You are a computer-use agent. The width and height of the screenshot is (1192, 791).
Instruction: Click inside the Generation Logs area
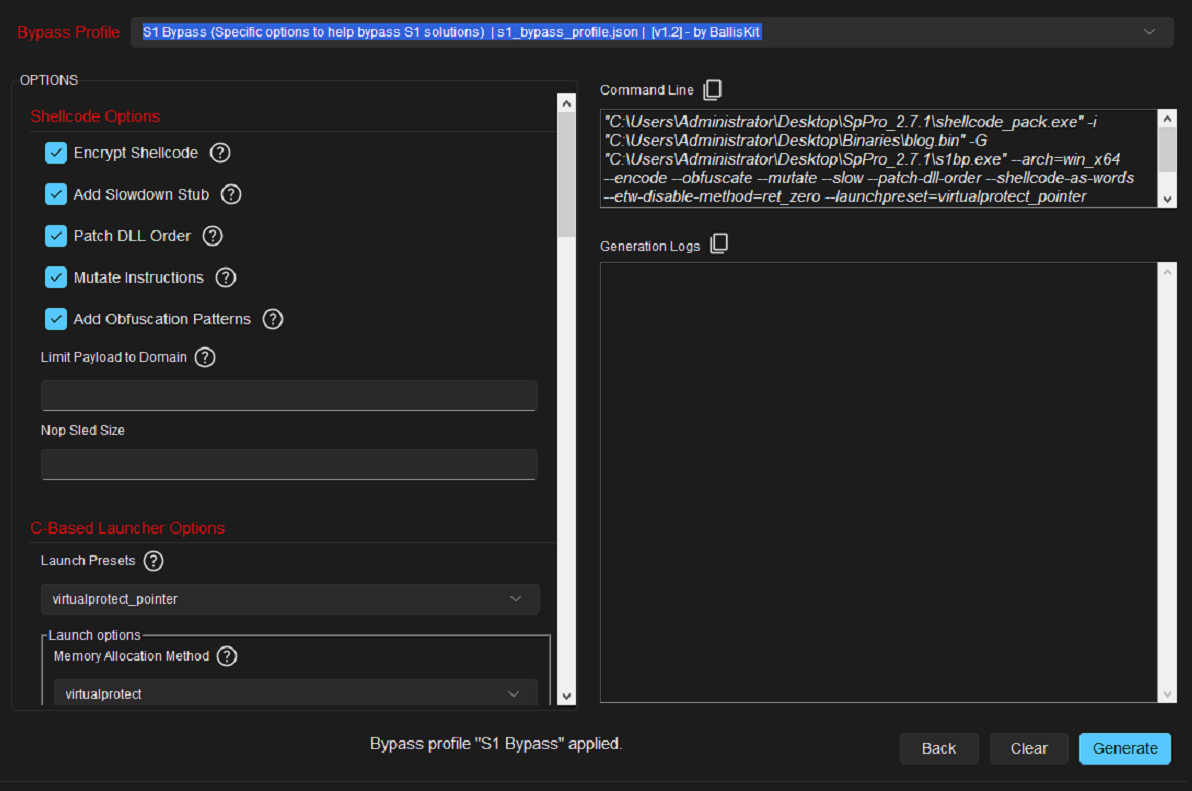tap(879, 483)
